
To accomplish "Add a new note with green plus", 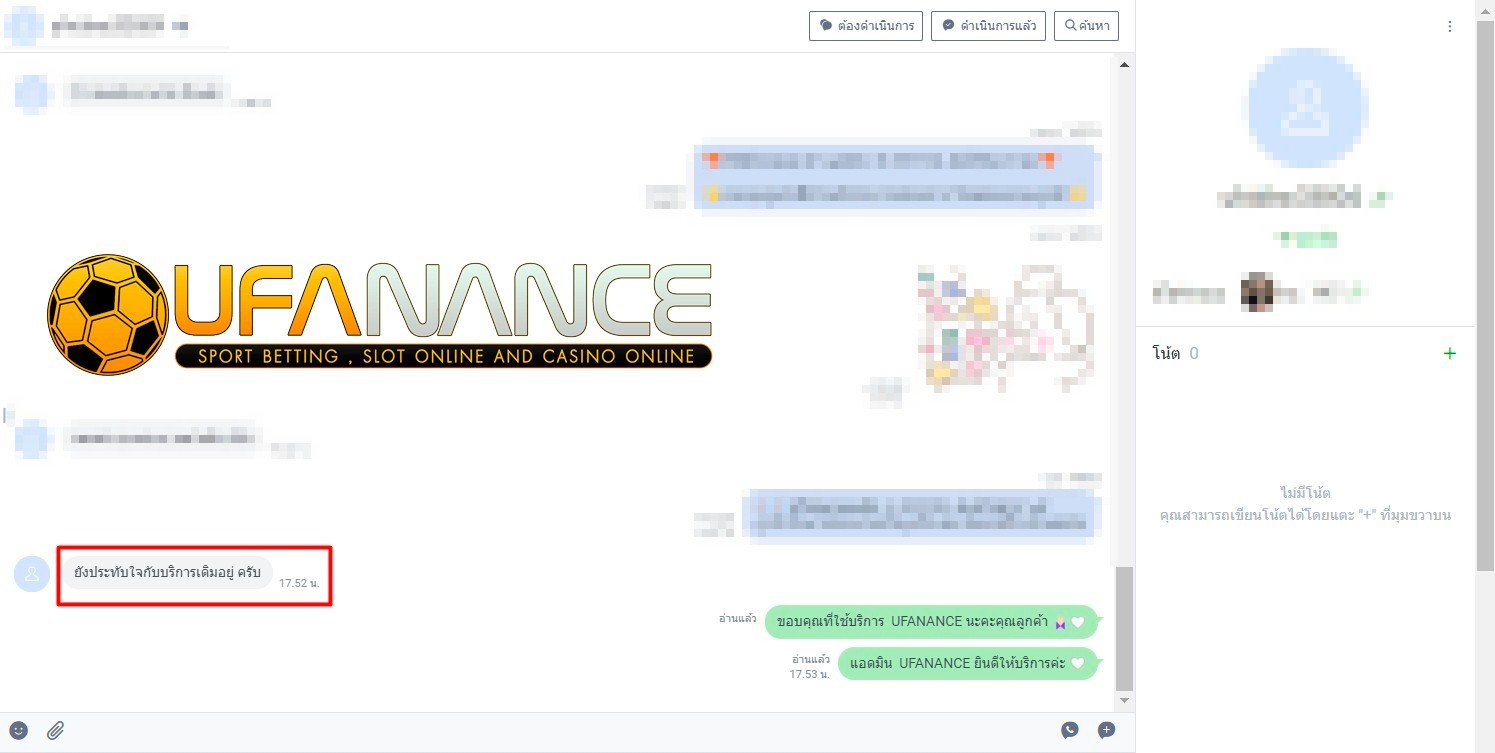I will (1450, 353).
